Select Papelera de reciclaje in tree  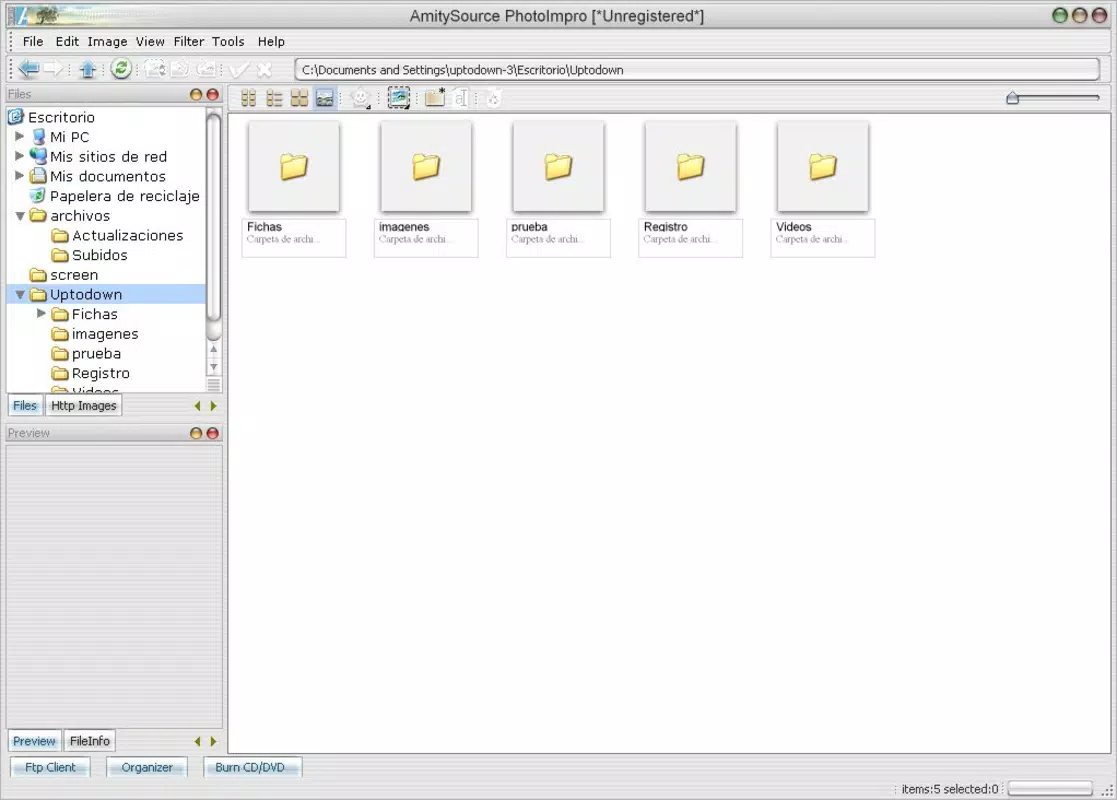coord(125,196)
